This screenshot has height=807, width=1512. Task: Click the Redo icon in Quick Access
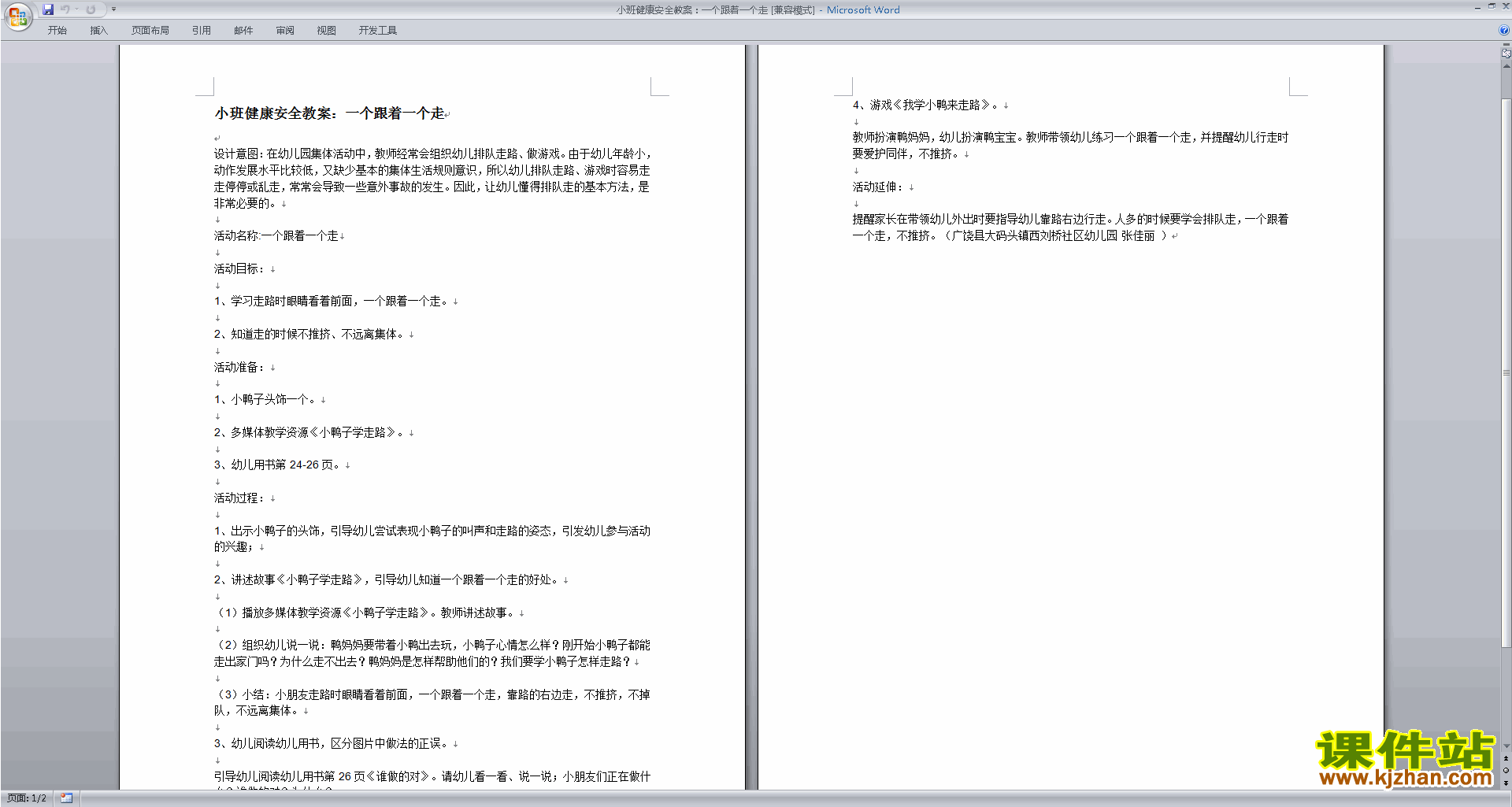pos(91,9)
